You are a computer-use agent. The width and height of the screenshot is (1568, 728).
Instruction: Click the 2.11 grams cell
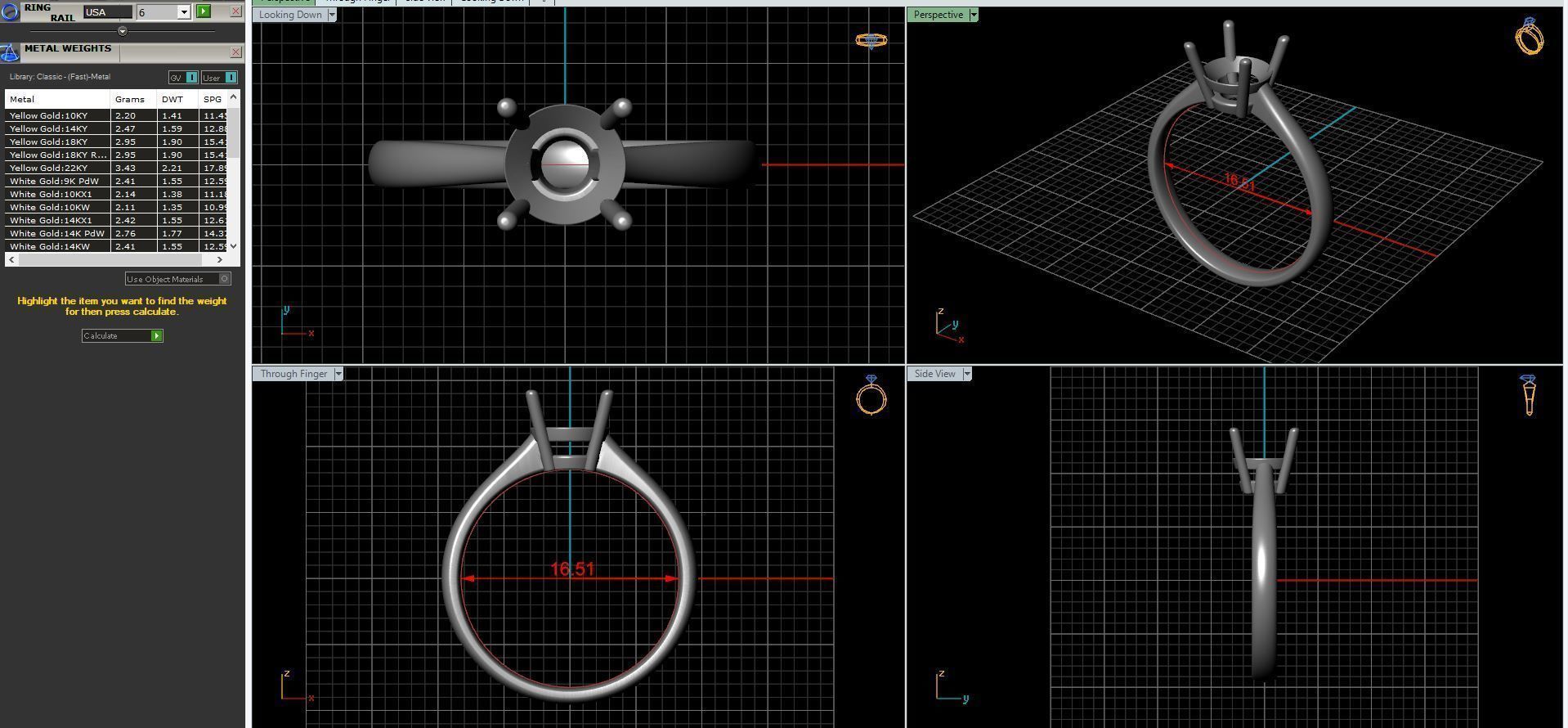pos(133,207)
